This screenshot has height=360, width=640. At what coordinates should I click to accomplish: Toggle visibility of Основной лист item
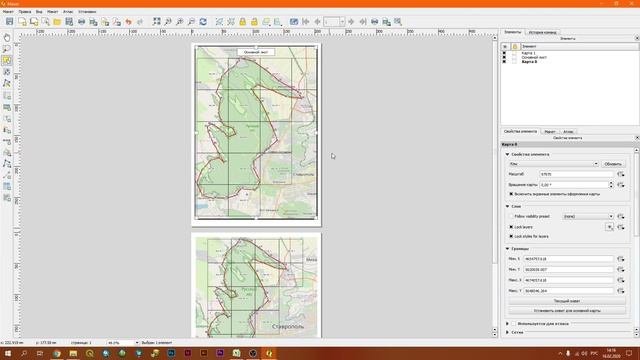(x=504, y=58)
